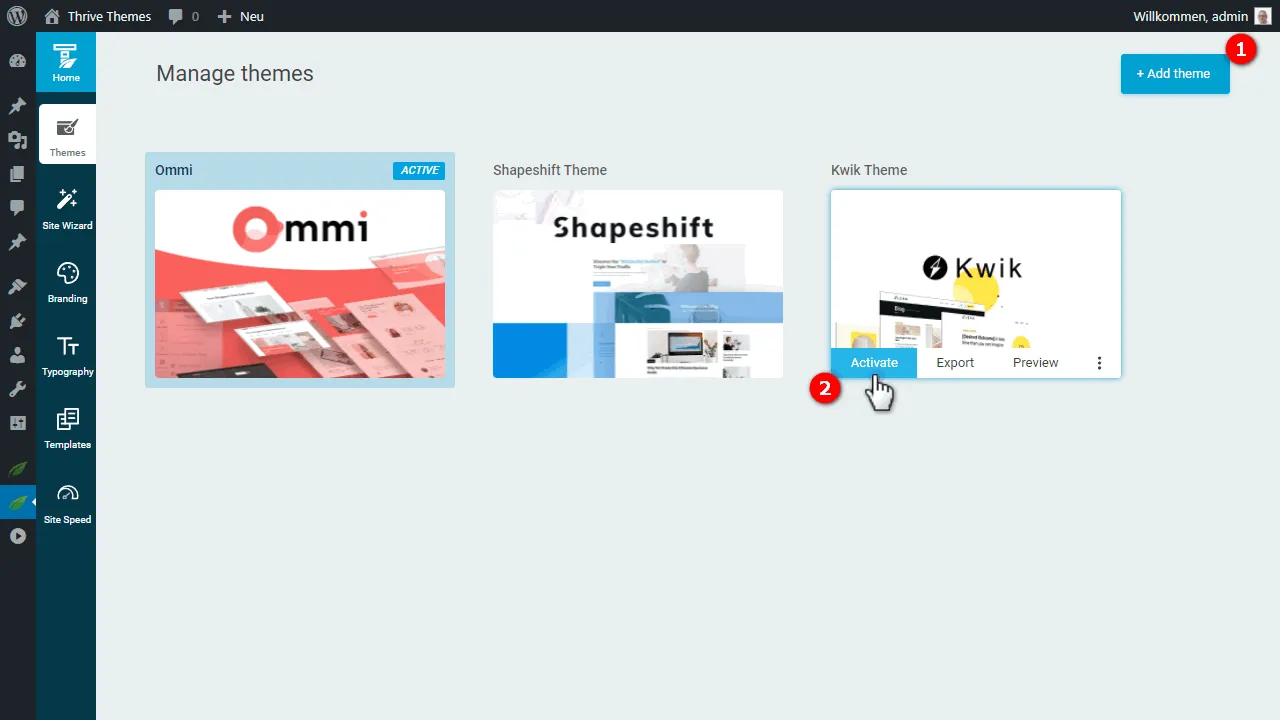1280x720 pixels.
Task: Open the Tools wrench icon
Action: (17, 389)
